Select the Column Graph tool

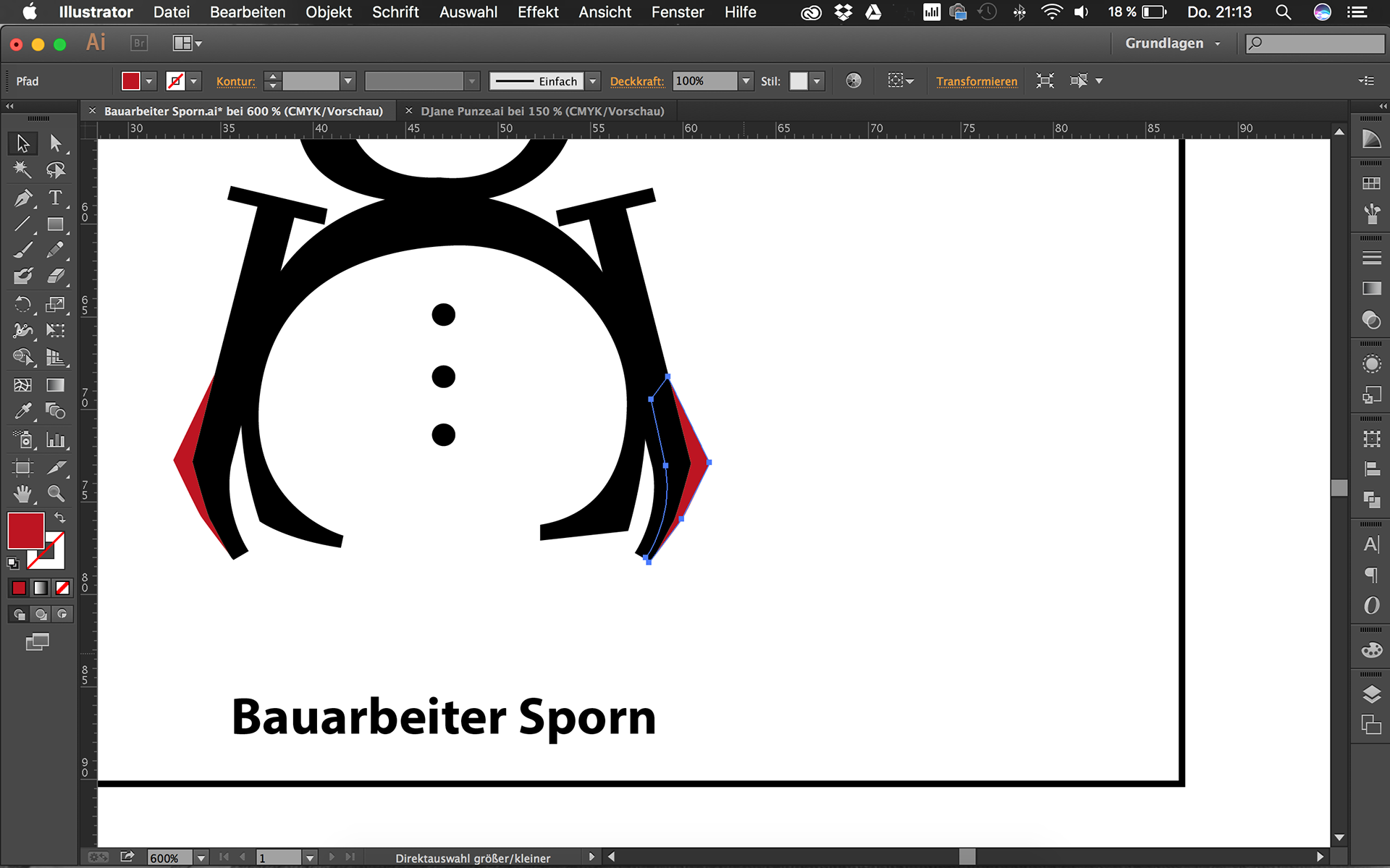(56, 439)
